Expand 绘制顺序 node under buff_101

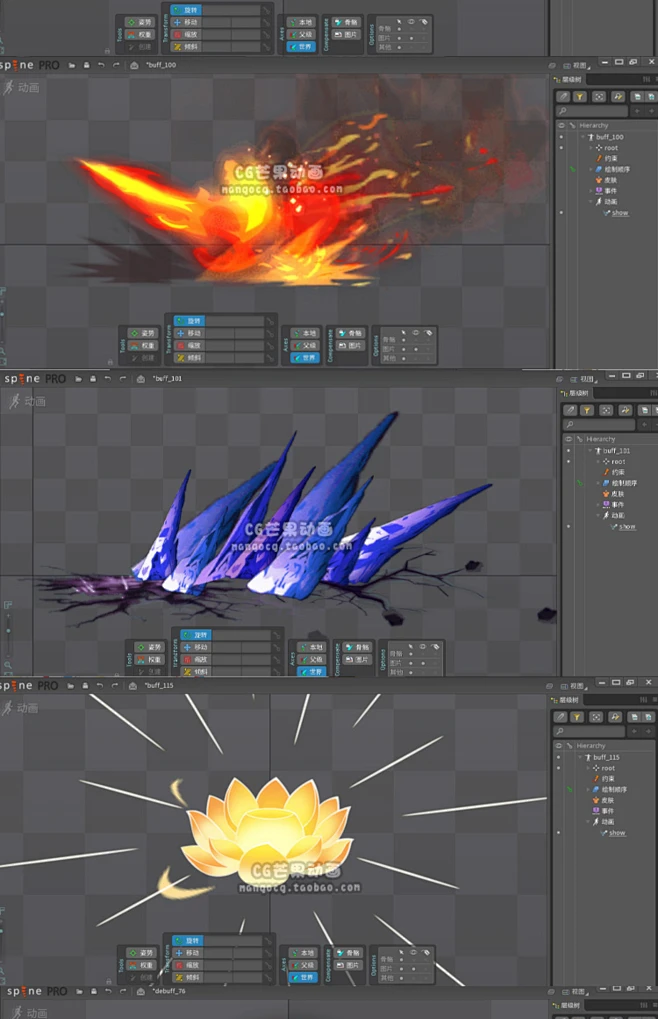598,483
